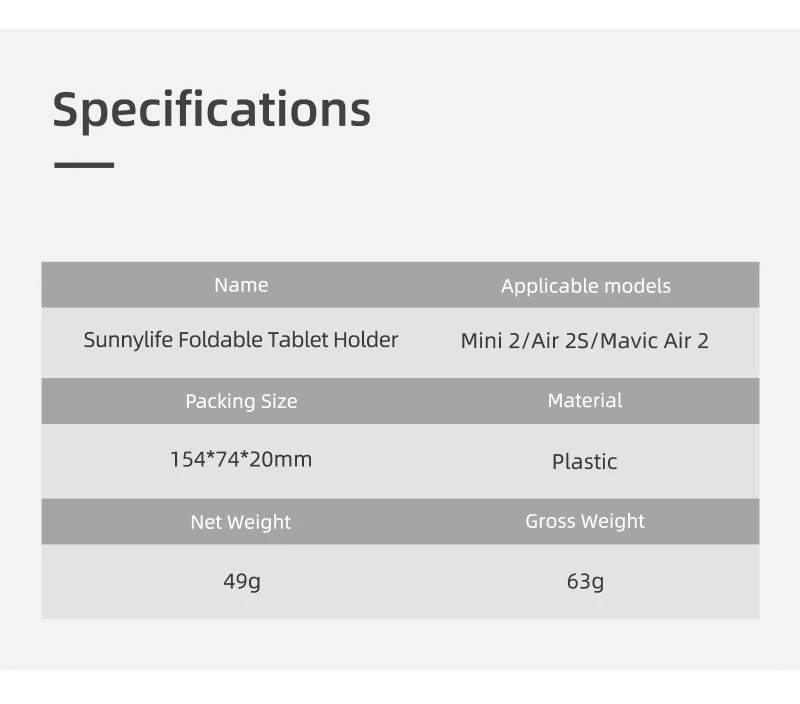Click the Applicable models header cell
Image resolution: width=800 pixels, height=704 pixels.
pos(585,286)
